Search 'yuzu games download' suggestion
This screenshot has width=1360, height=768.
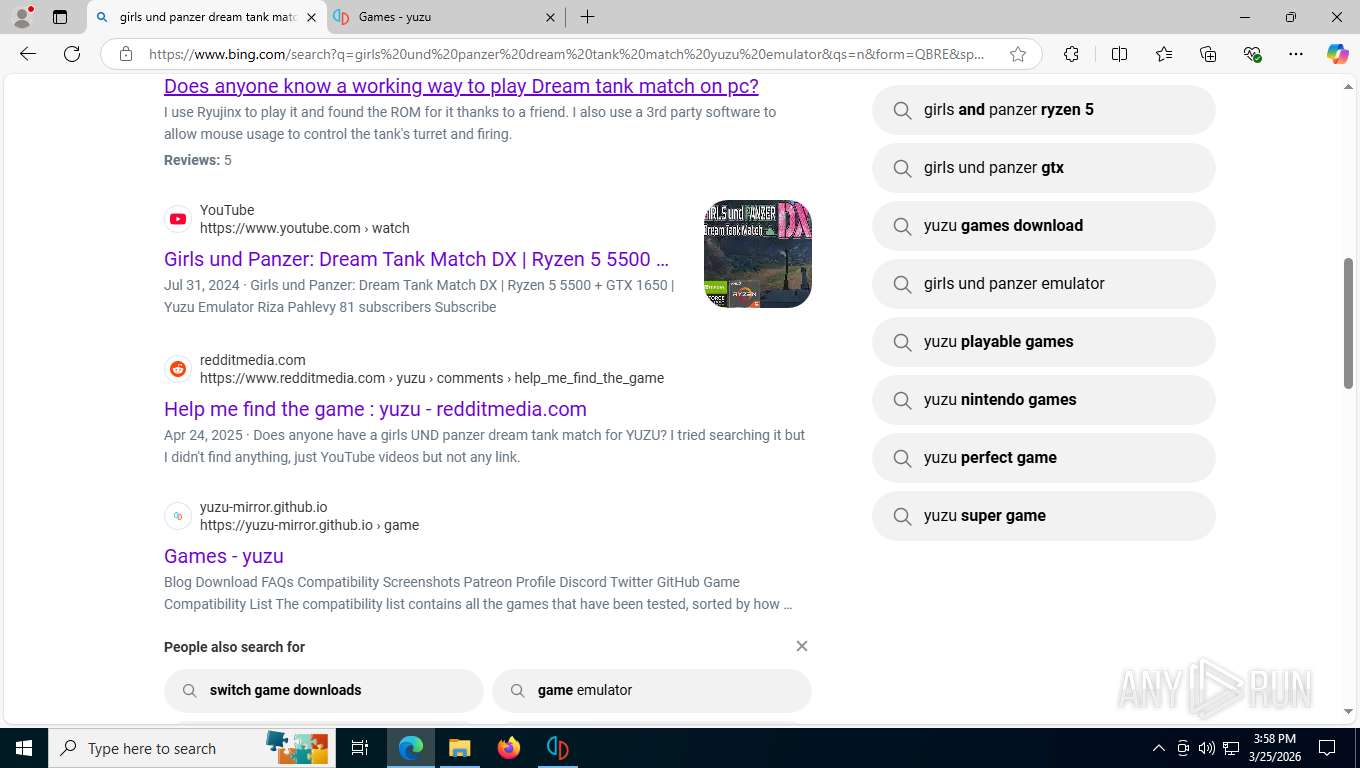(1044, 226)
